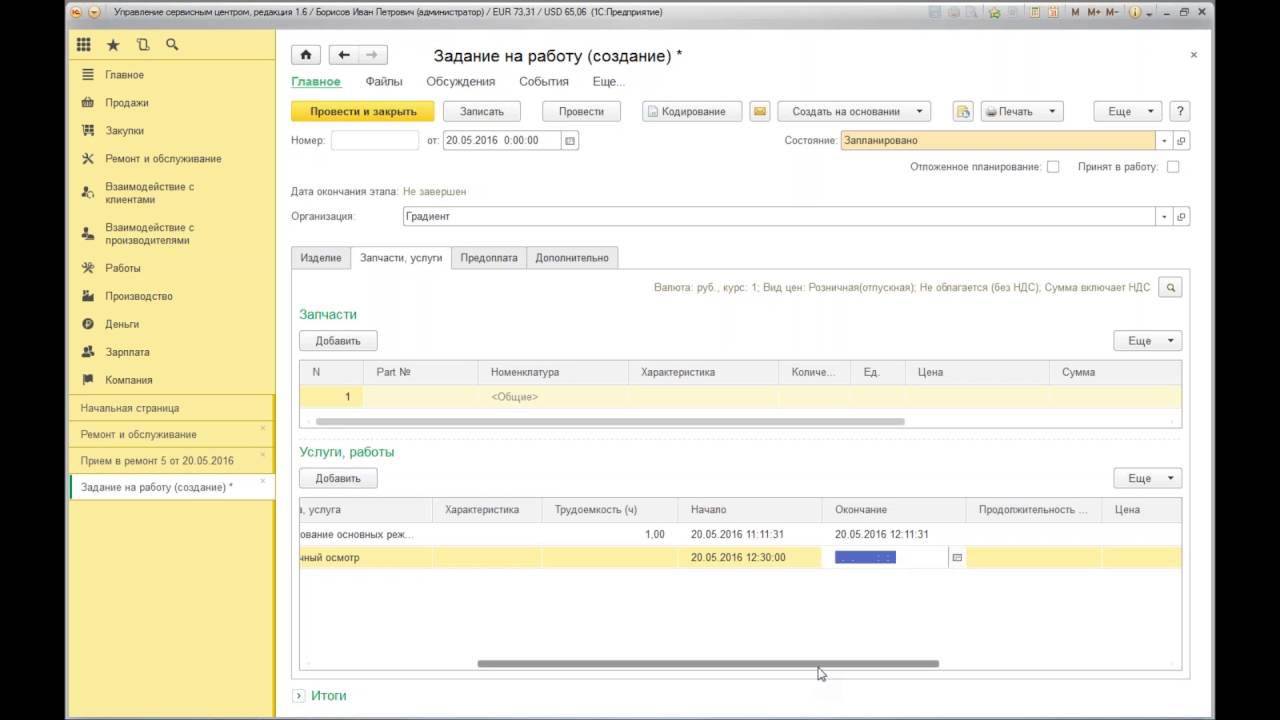The height and width of the screenshot is (720, 1280).
Task: Click Добавить button under Запчасти
Action: click(x=338, y=340)
